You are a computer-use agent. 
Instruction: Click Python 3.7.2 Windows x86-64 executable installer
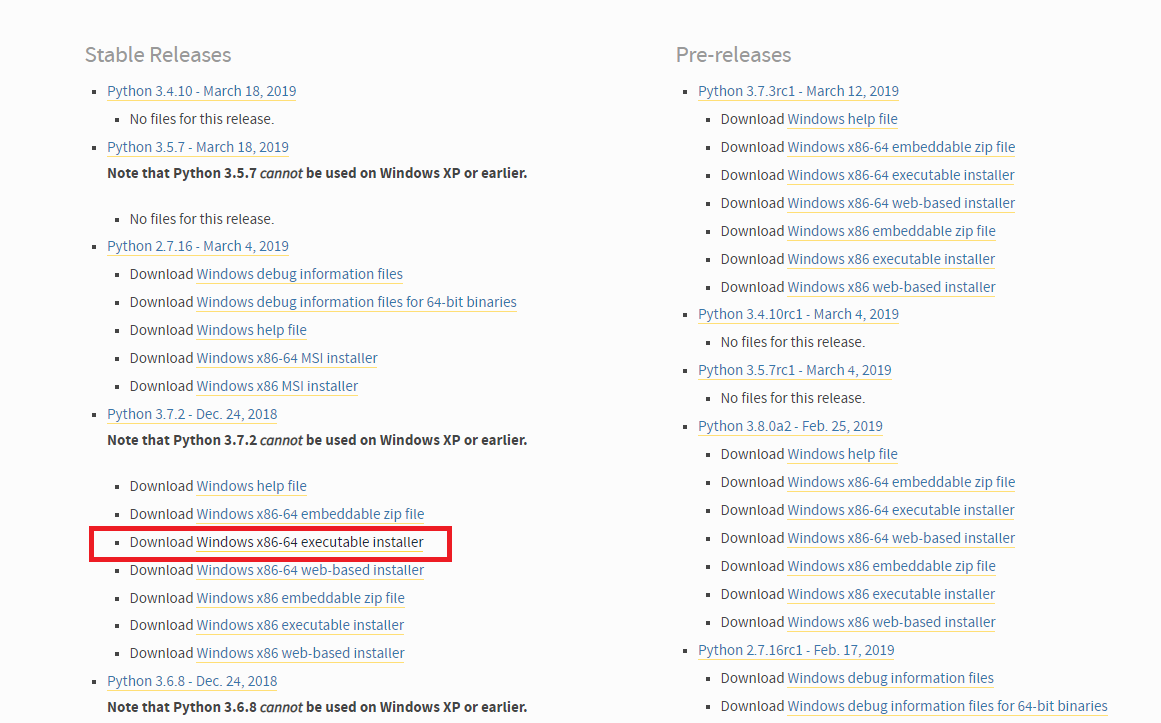click(x=310, y=542)
